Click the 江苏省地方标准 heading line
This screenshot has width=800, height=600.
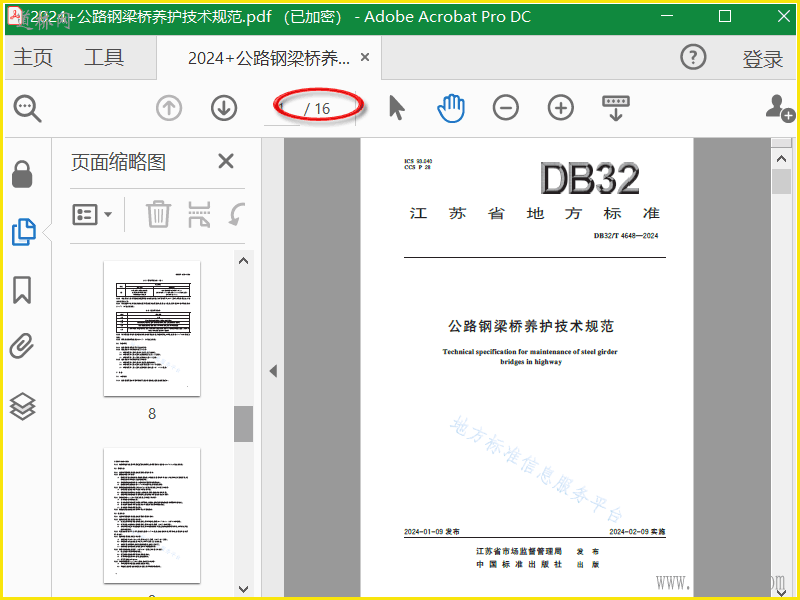pos(534,213)
